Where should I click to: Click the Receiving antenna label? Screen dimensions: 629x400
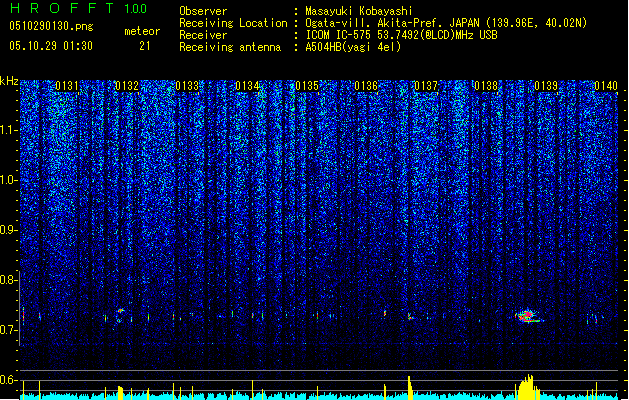click(230, 47)
